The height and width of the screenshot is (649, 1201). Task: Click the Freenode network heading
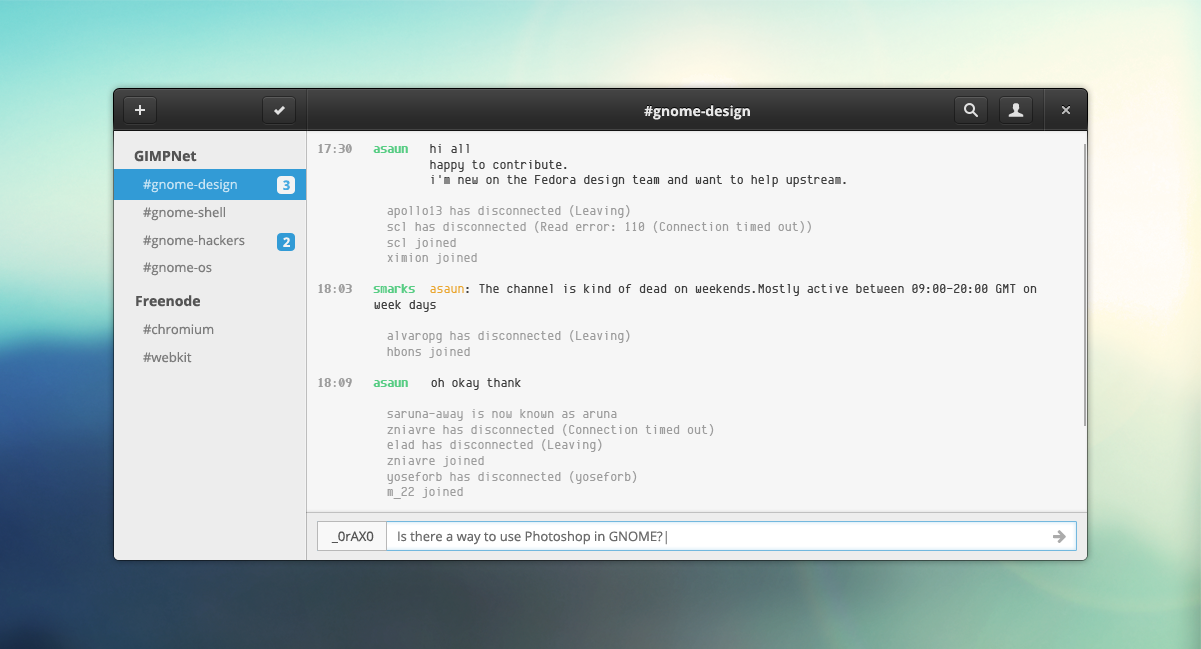click(168, 301)
